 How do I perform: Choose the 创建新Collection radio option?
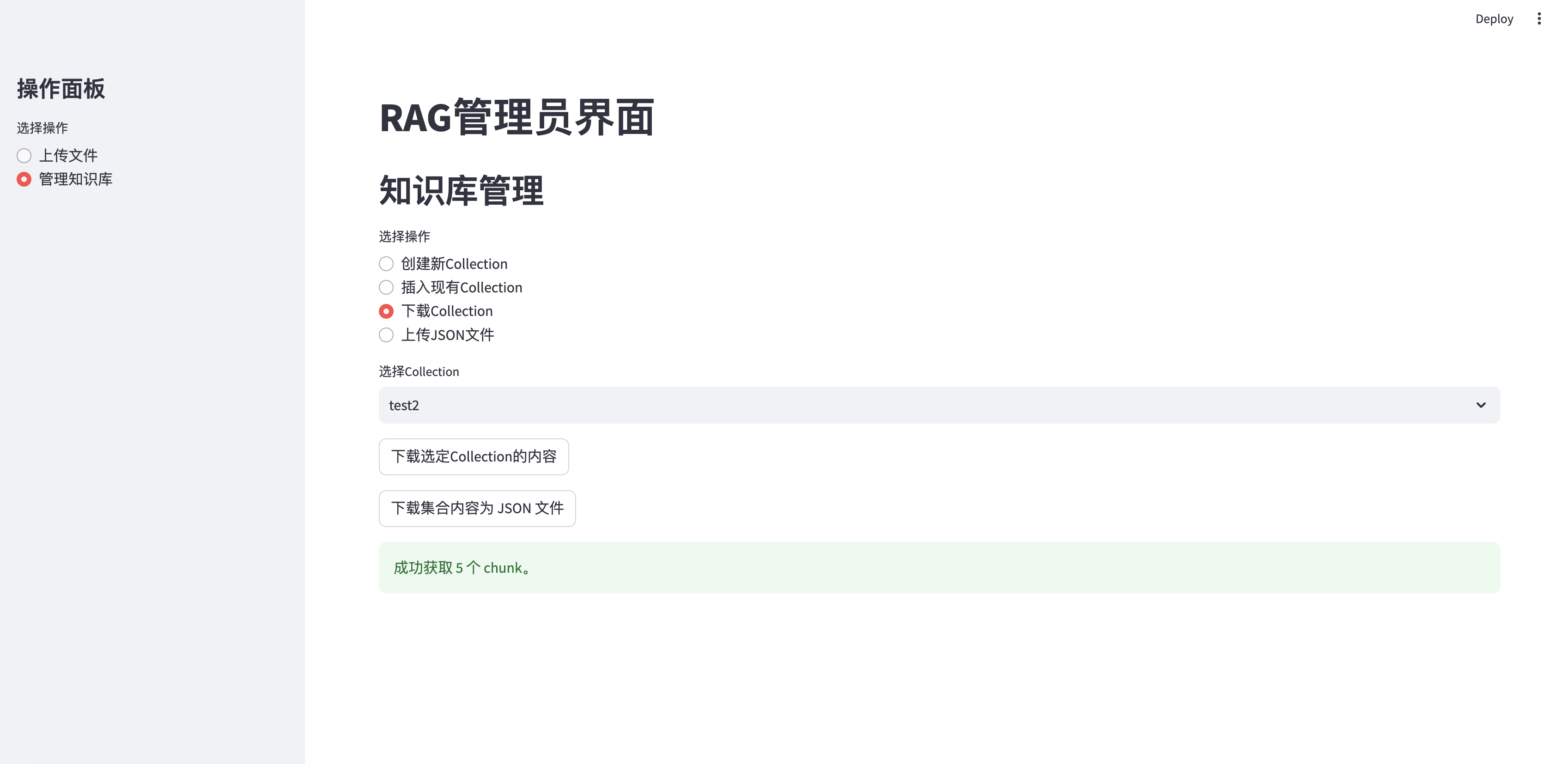[386, 264]
